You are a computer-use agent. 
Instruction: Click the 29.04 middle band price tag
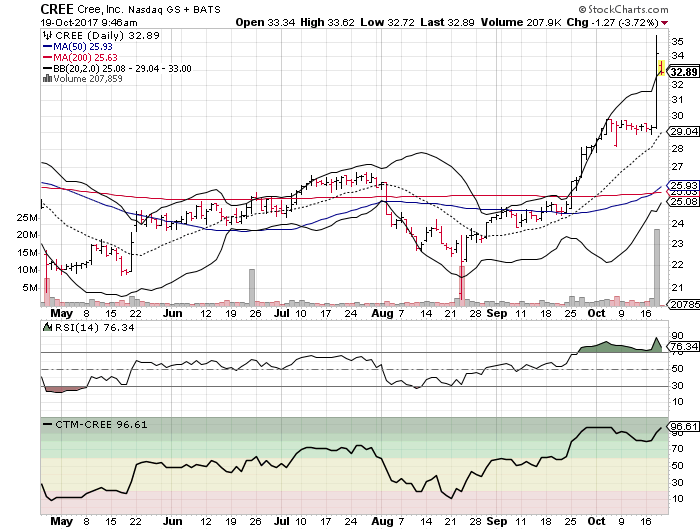(x=683, y=131)
